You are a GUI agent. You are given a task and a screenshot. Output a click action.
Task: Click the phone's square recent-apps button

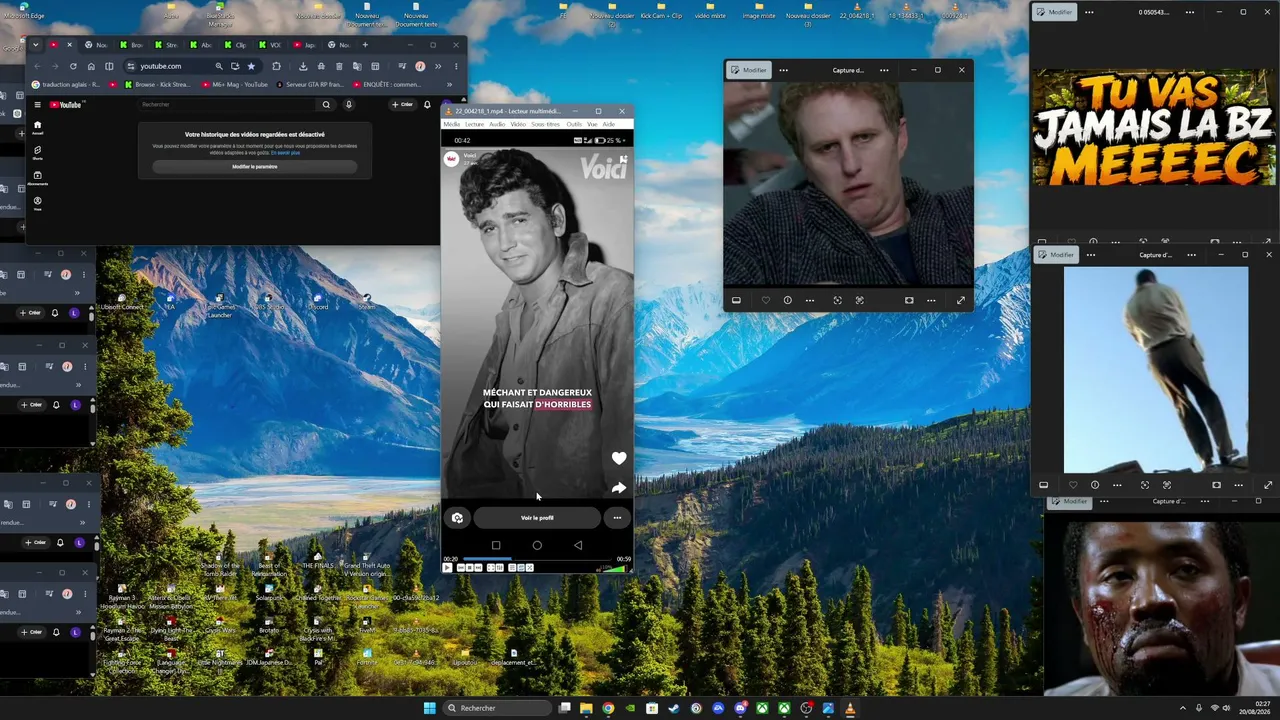(496, 546)
